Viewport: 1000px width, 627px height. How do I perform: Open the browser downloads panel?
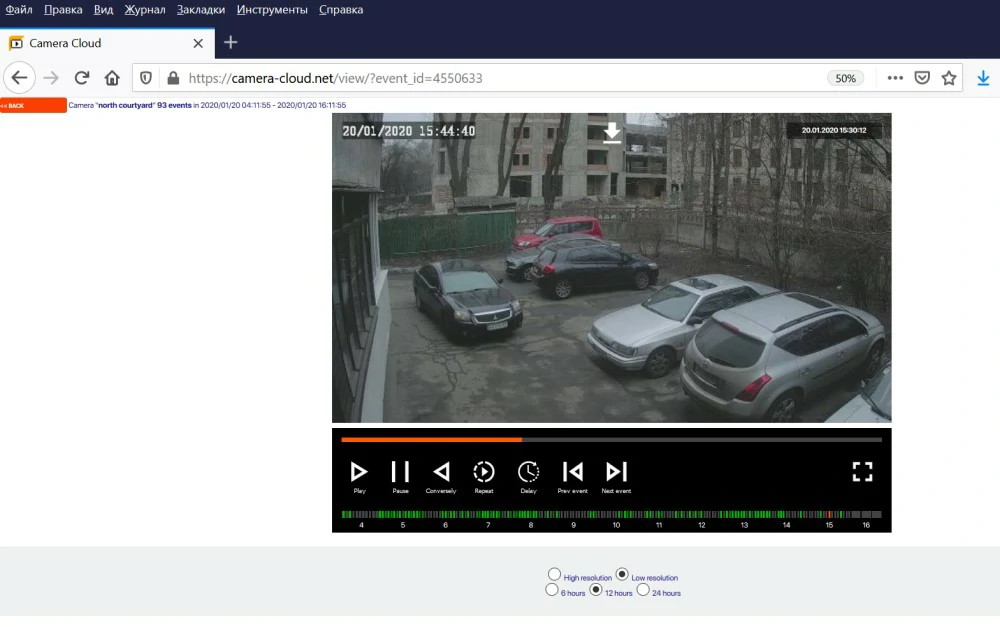coord(985,77)
